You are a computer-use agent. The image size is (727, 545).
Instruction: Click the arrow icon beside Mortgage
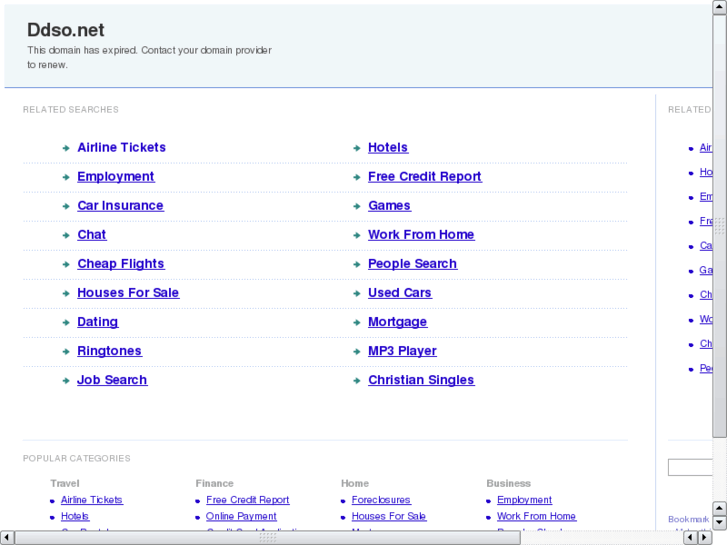click(x=357, y=322)
